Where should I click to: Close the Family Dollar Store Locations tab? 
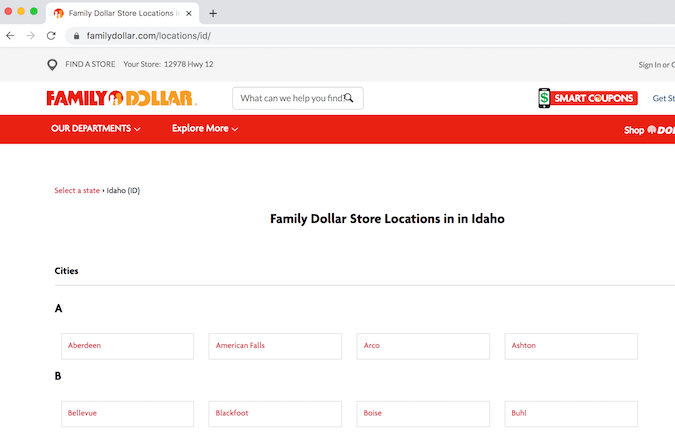coord(189,13)
